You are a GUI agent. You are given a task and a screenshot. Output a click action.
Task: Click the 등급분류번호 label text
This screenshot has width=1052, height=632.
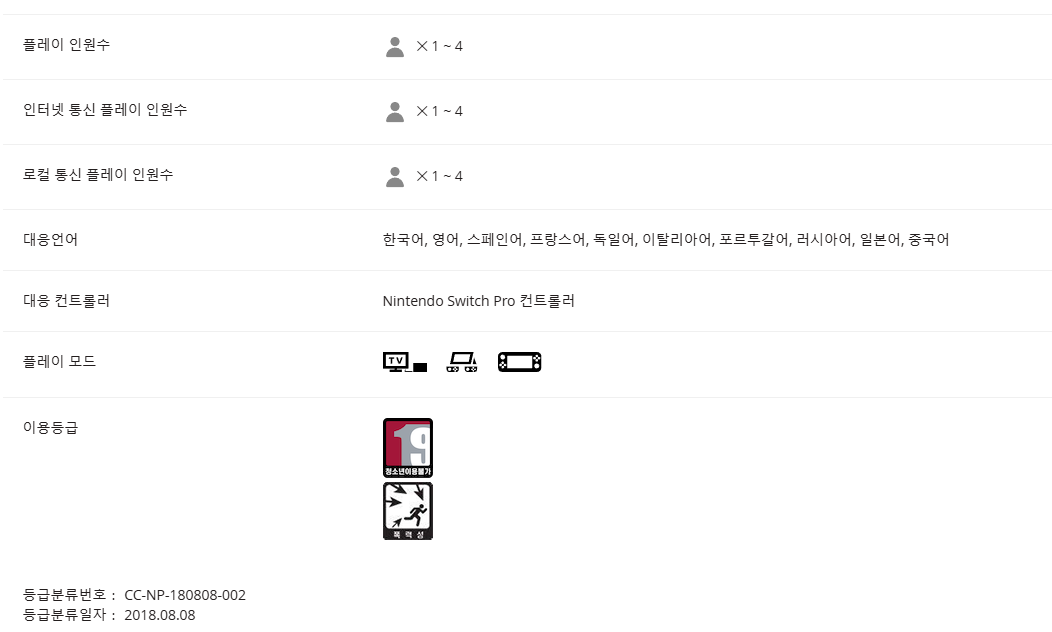[x=64, y=595]
